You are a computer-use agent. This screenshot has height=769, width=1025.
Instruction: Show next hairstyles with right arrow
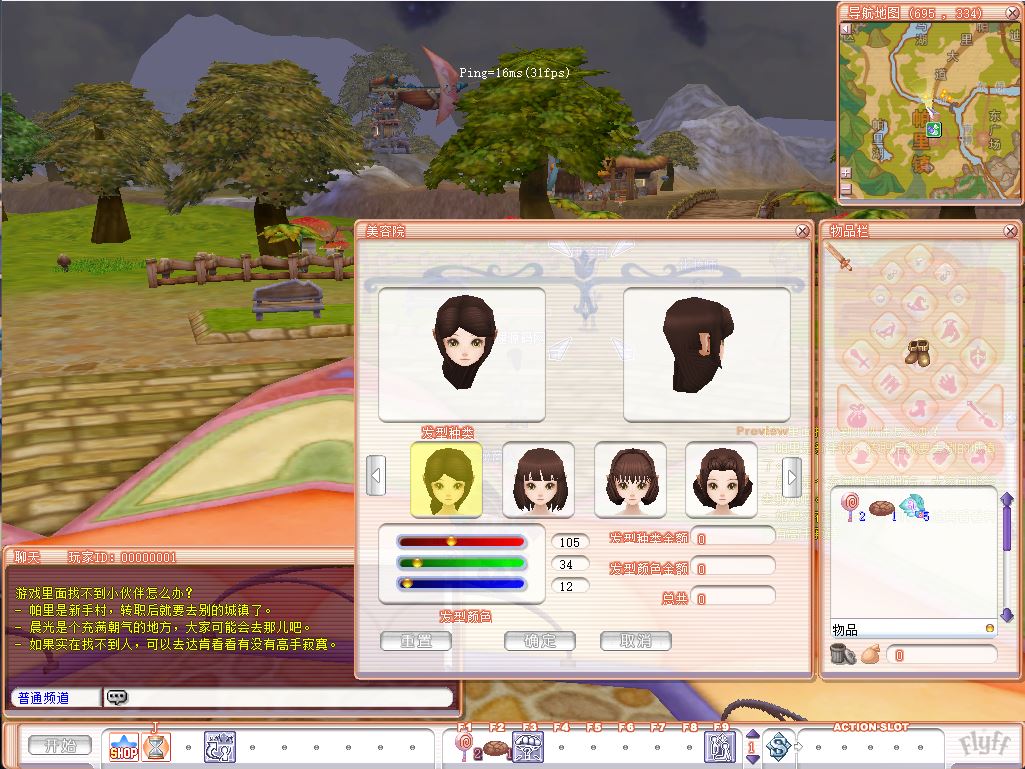(x=791, y=477)
